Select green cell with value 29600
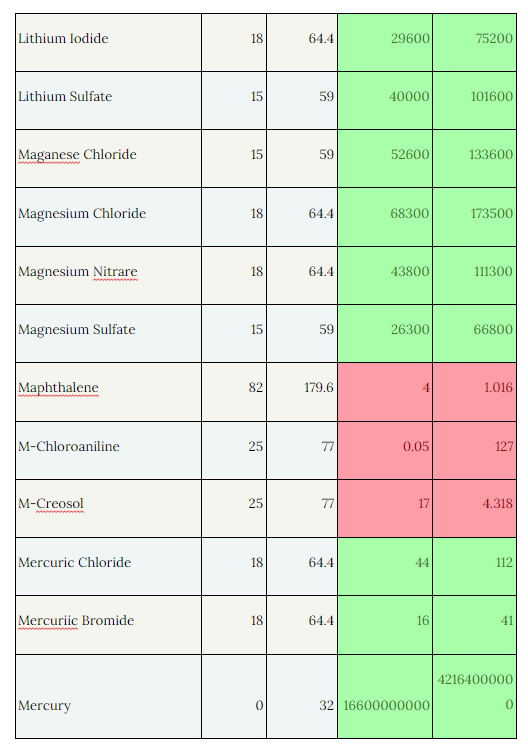Viewport: 528px width, 749px height. [385, 43]
